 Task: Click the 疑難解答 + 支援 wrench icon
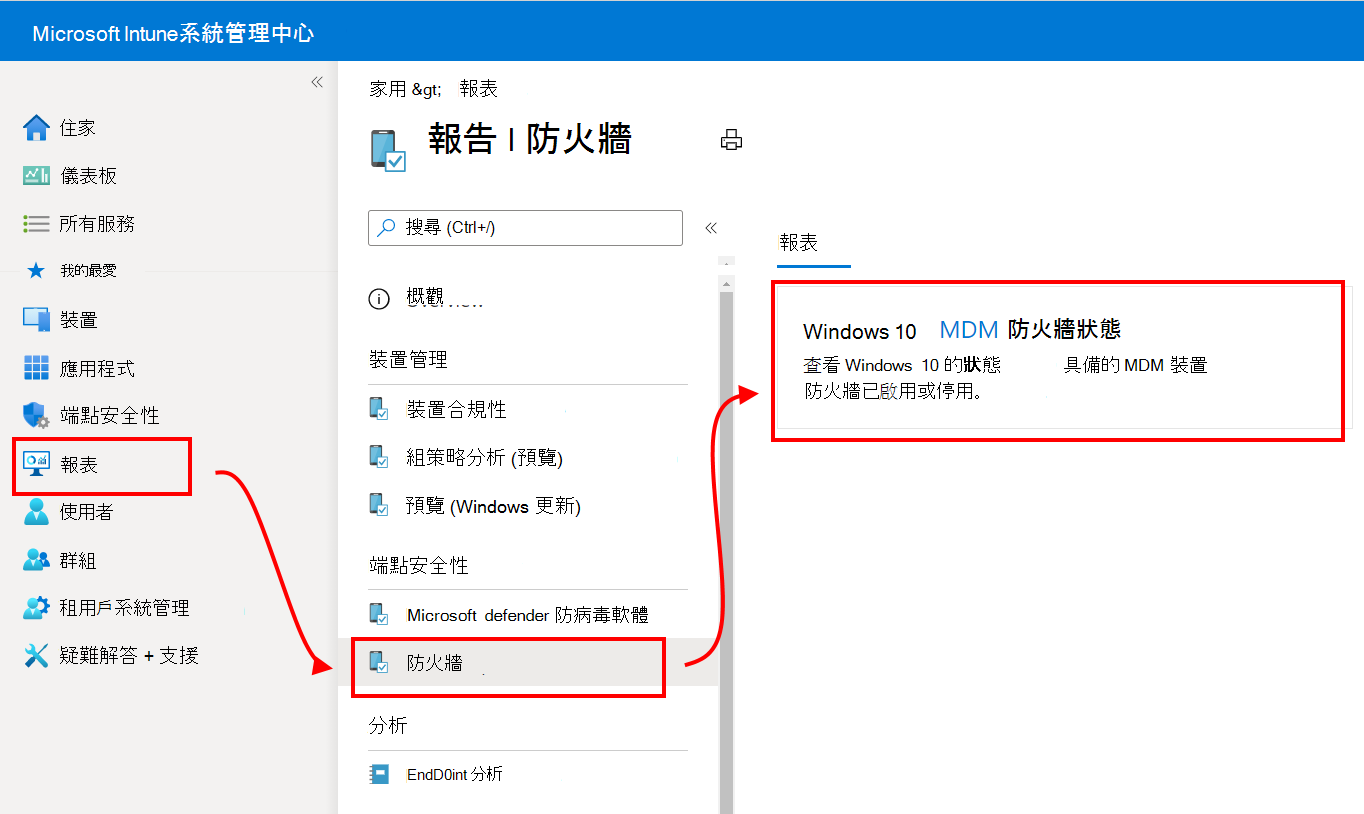click(x=36, y=656)
